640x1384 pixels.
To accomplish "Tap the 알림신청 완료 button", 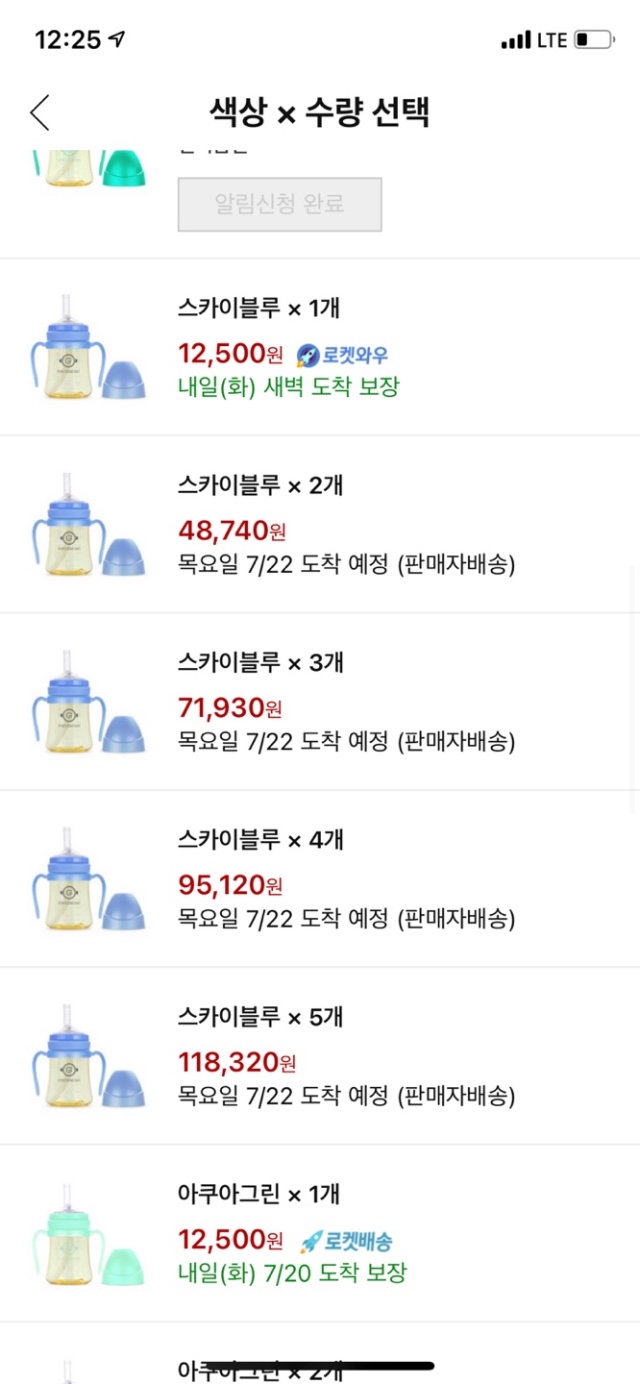I will tap(279, 204).
